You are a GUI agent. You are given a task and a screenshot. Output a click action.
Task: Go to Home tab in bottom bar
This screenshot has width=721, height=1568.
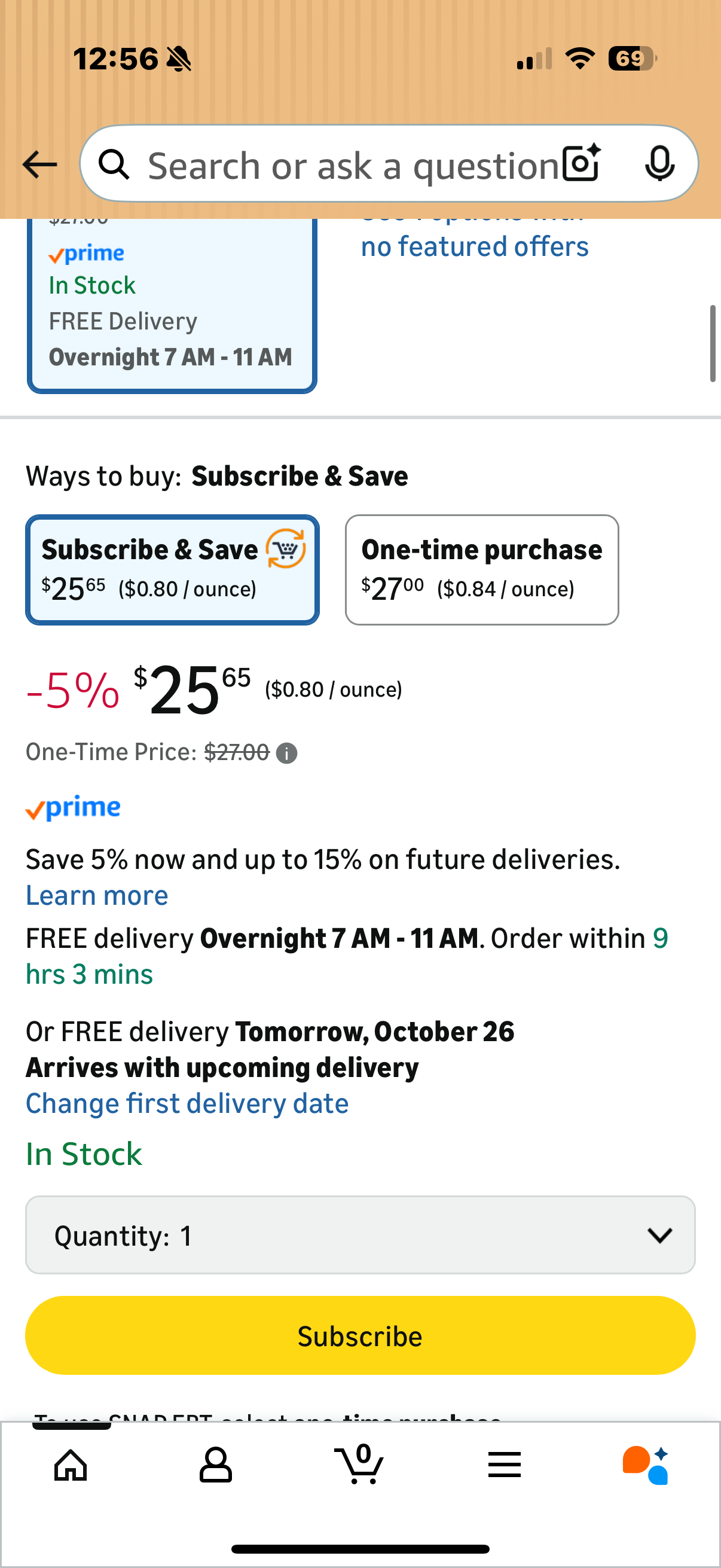(71, 1465)
